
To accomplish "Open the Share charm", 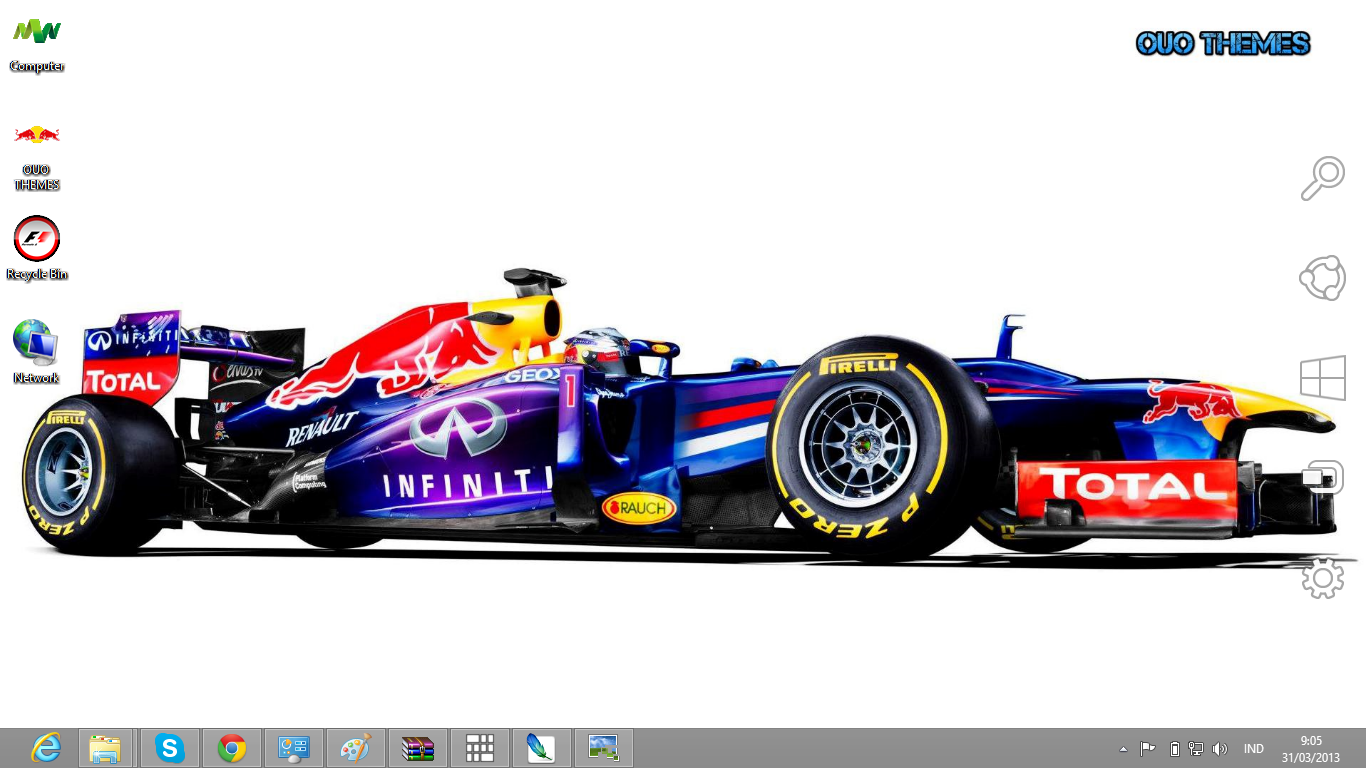I will tap(1322, 278).
